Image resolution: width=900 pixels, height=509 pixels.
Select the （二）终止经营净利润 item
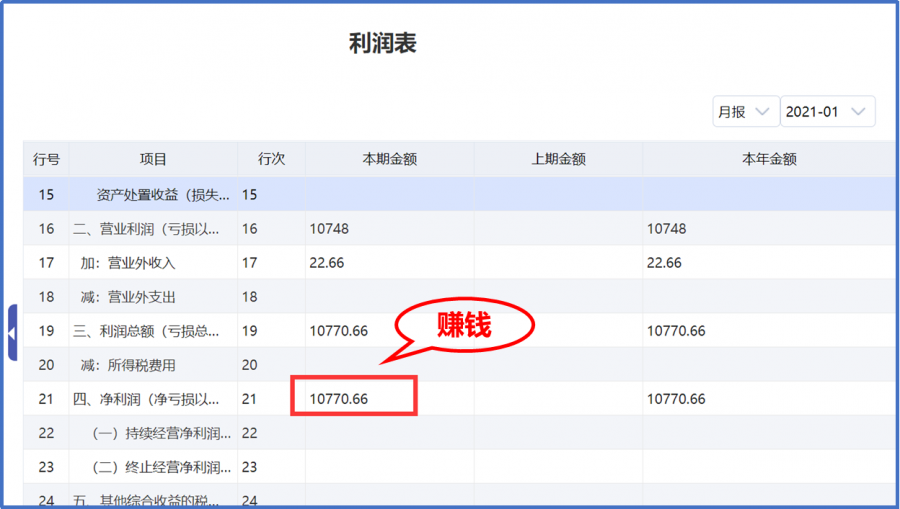(161, 467)
